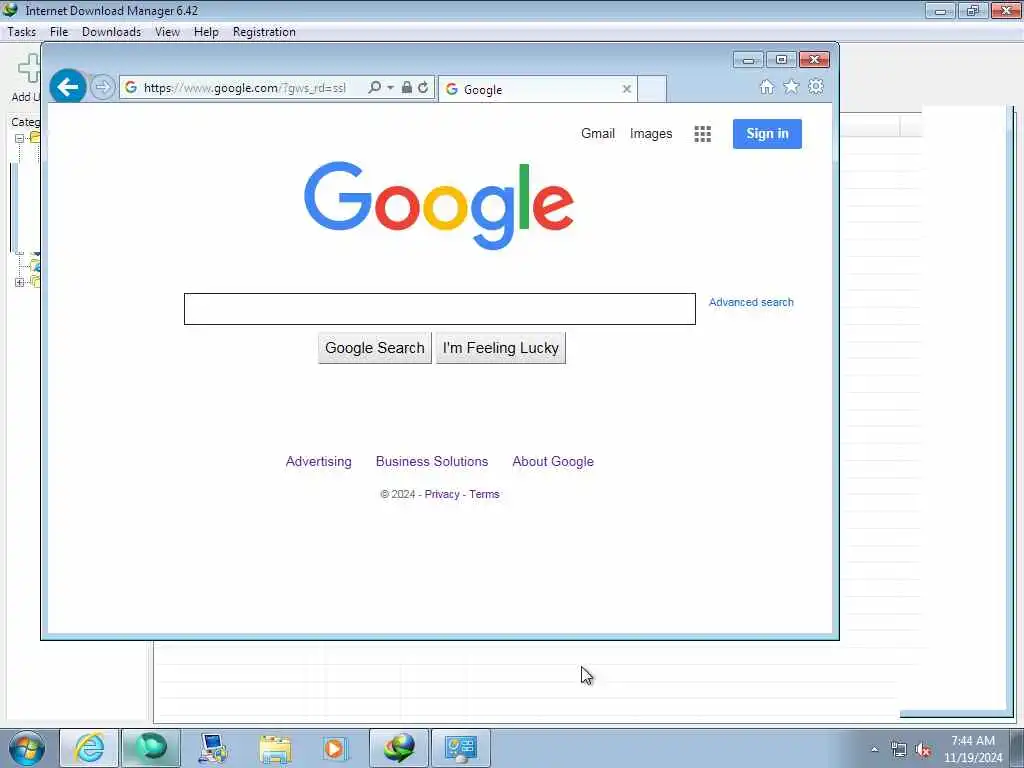The height and width of the screenshot is (768, 1024).
Task: Open the Registration menu in IDM
Action: [264, 32]
